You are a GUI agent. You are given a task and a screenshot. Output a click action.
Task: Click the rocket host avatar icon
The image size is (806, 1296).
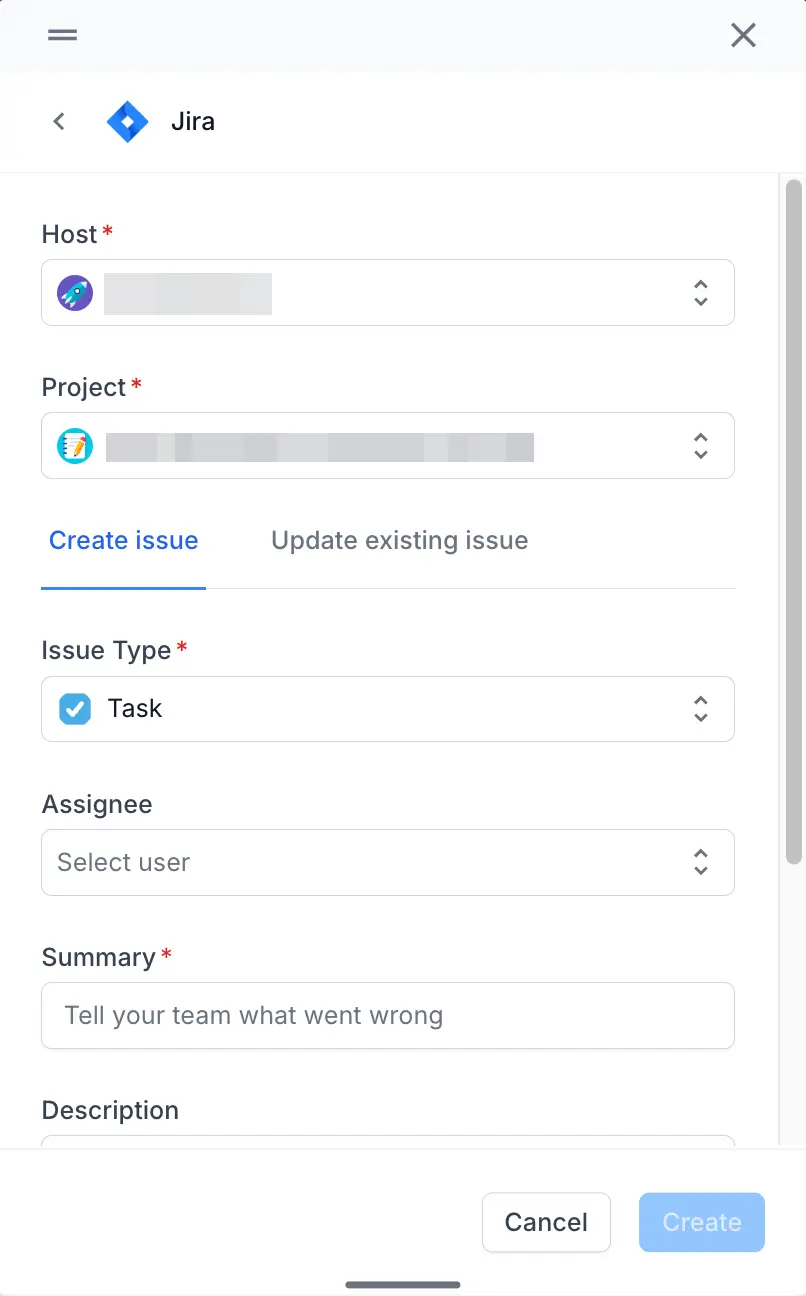pos(75,293)
